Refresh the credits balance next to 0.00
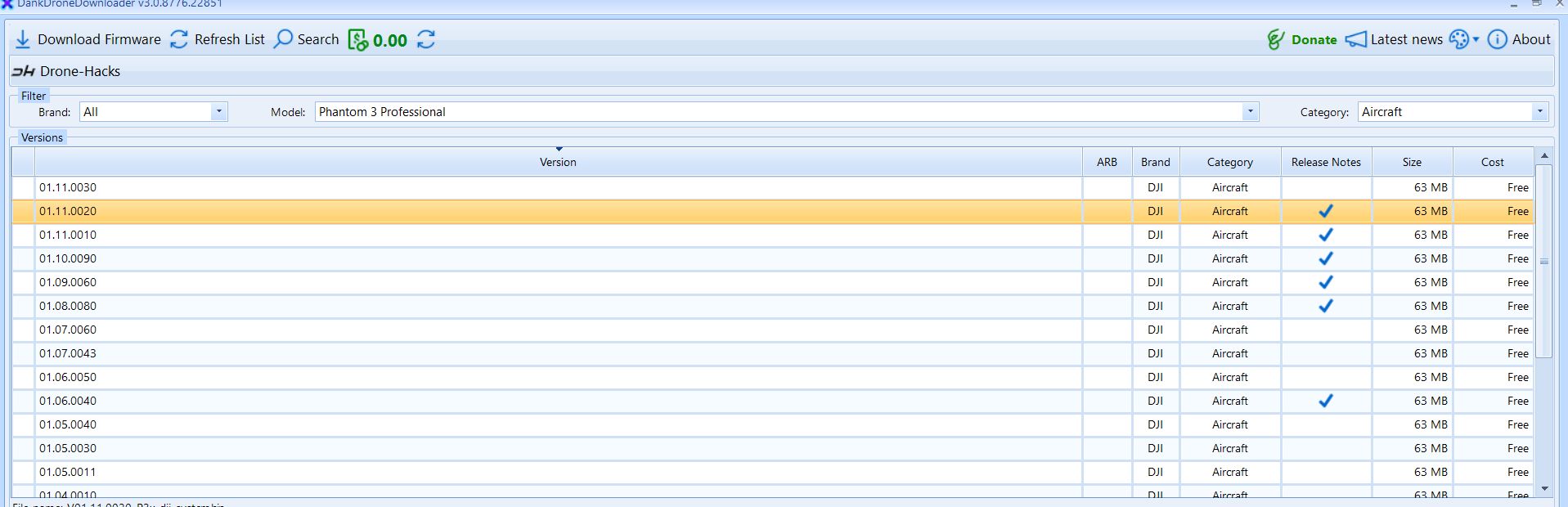Viewport: 1568px width, 507px height. [x=426, y=39]
